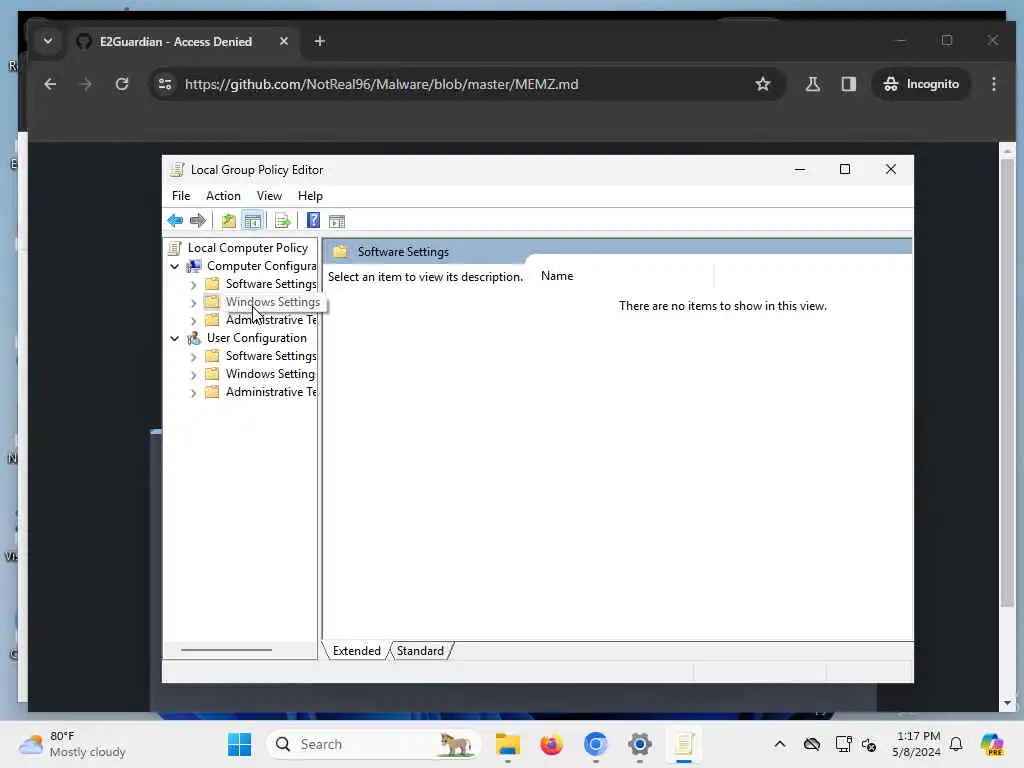Open Firefox from the taskbar
Screen dimensions: 1024x768
click(x=552, y=744)
